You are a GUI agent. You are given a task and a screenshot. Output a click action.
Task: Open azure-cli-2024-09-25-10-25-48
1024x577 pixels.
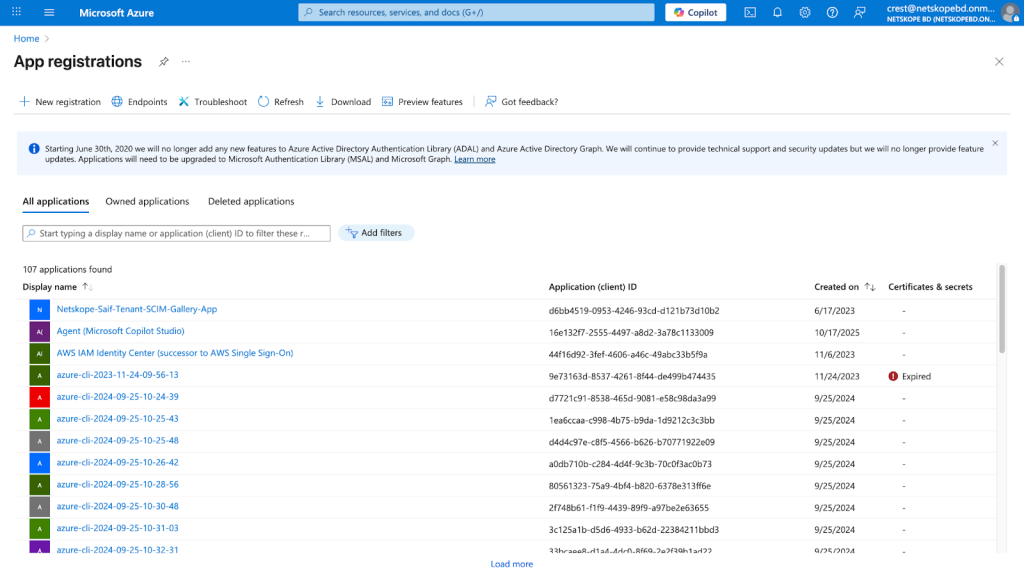tap(117, 441)
